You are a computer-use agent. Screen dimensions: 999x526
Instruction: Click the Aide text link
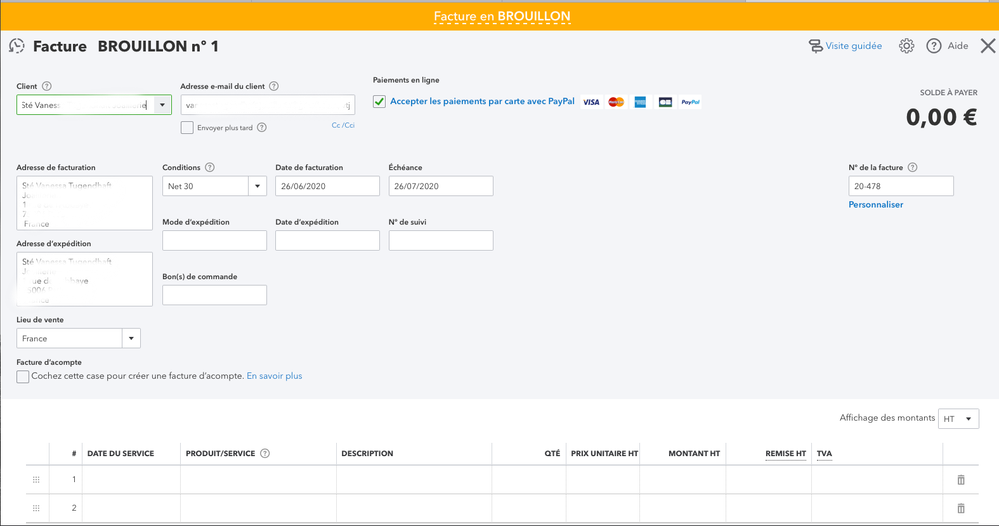point(958,46)
